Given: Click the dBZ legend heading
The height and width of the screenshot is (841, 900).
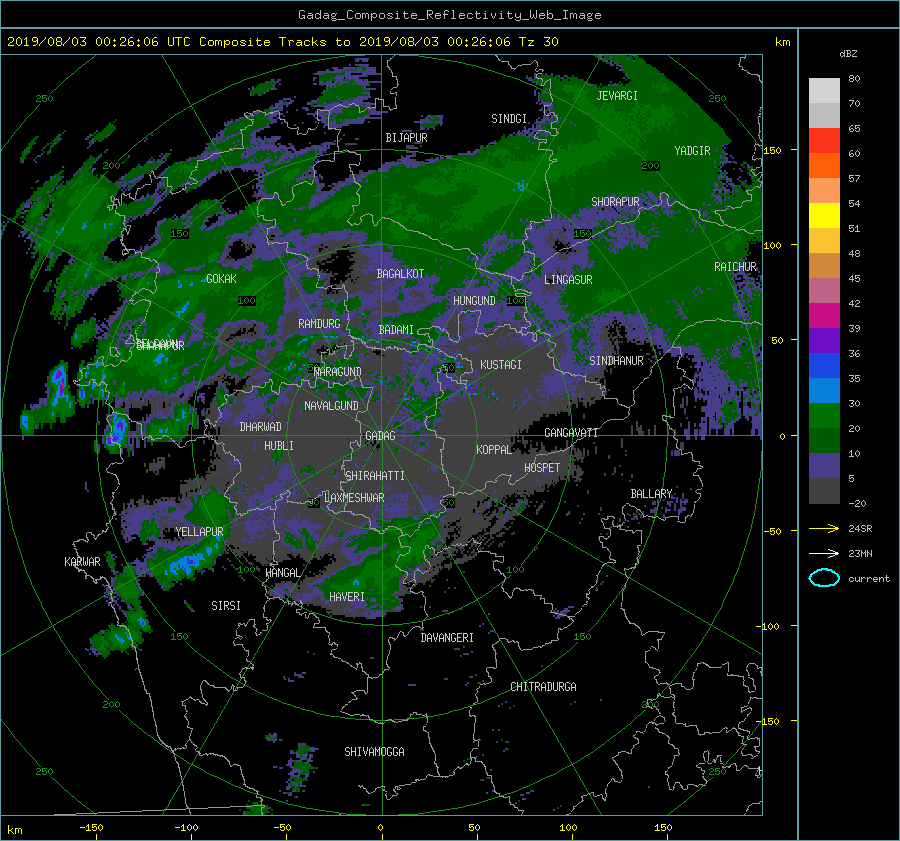Looking at the screenshot, I should tap(848, 53).
